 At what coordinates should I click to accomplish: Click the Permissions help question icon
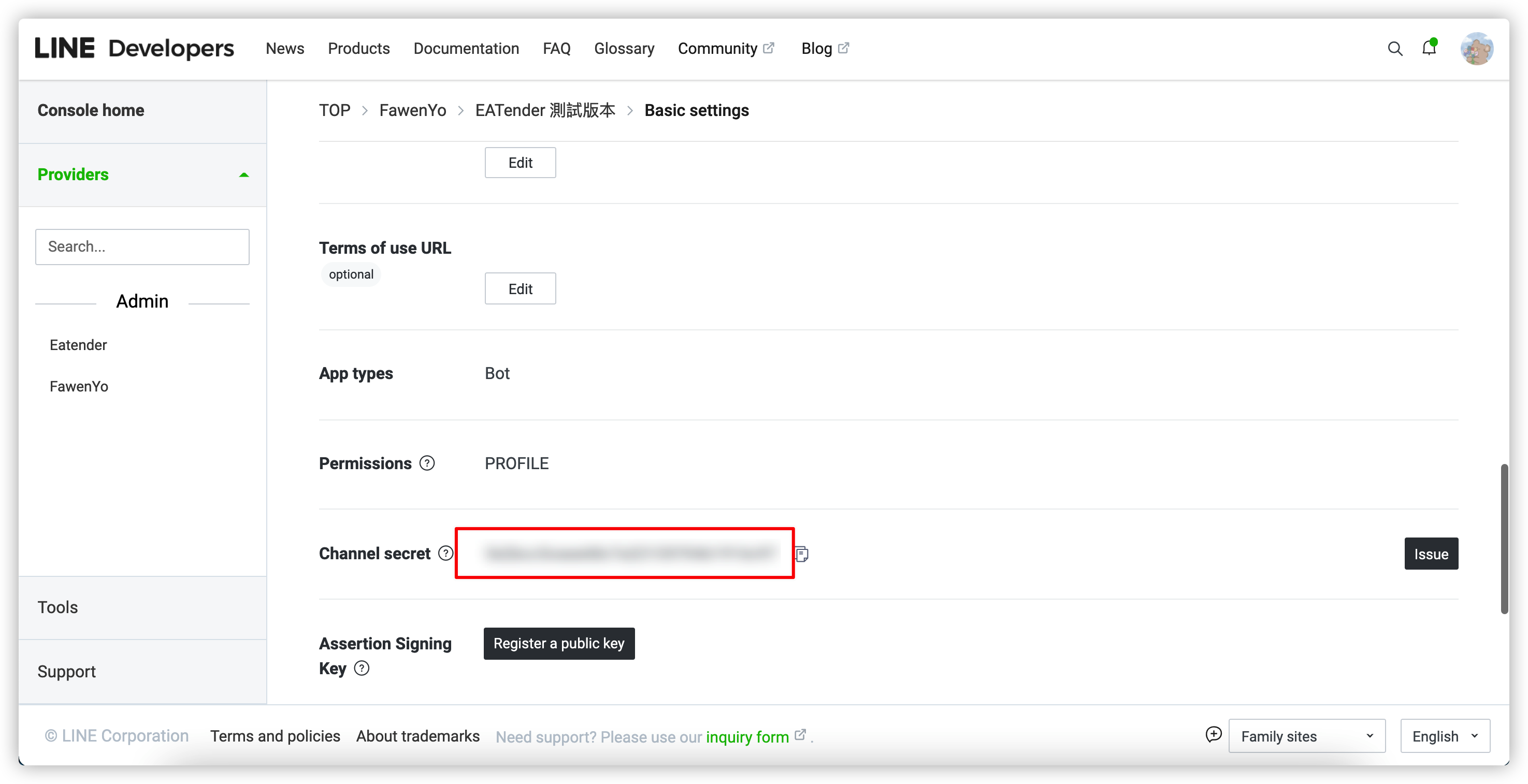[x=427, y=463]
